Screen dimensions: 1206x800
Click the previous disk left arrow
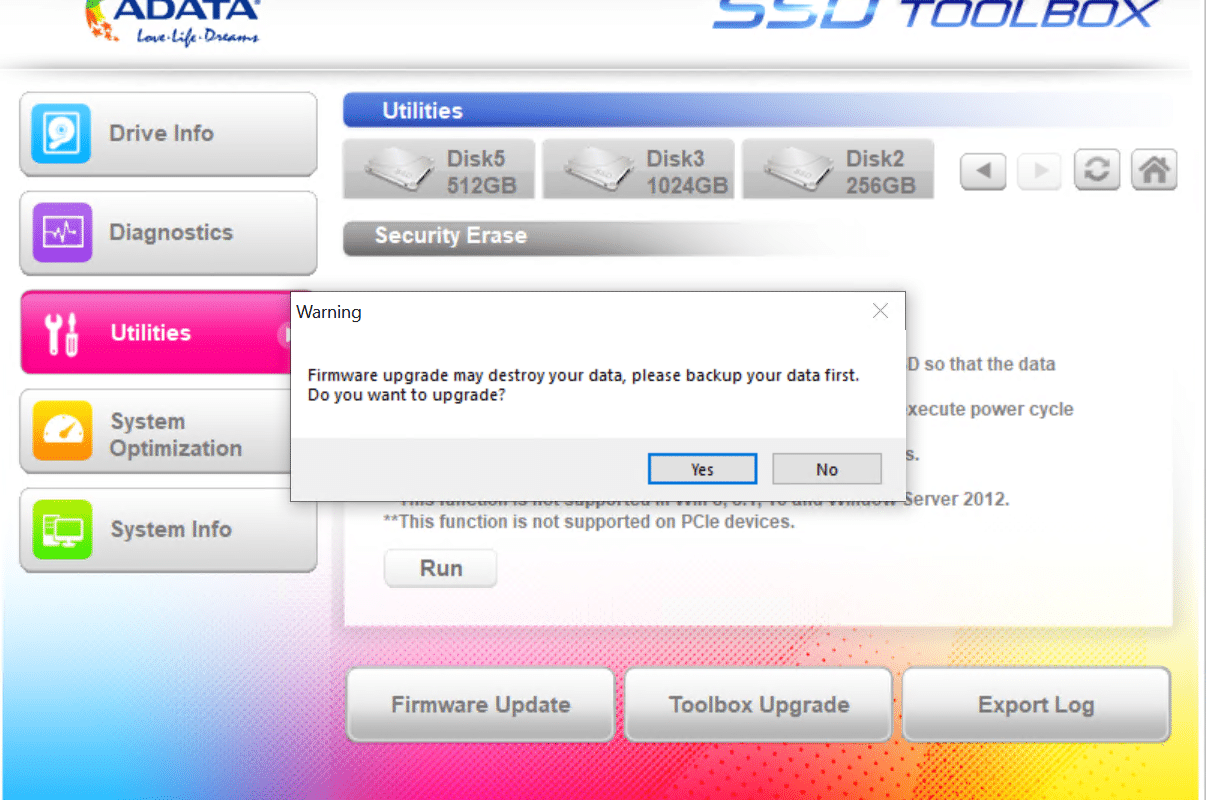click(983, 171)
